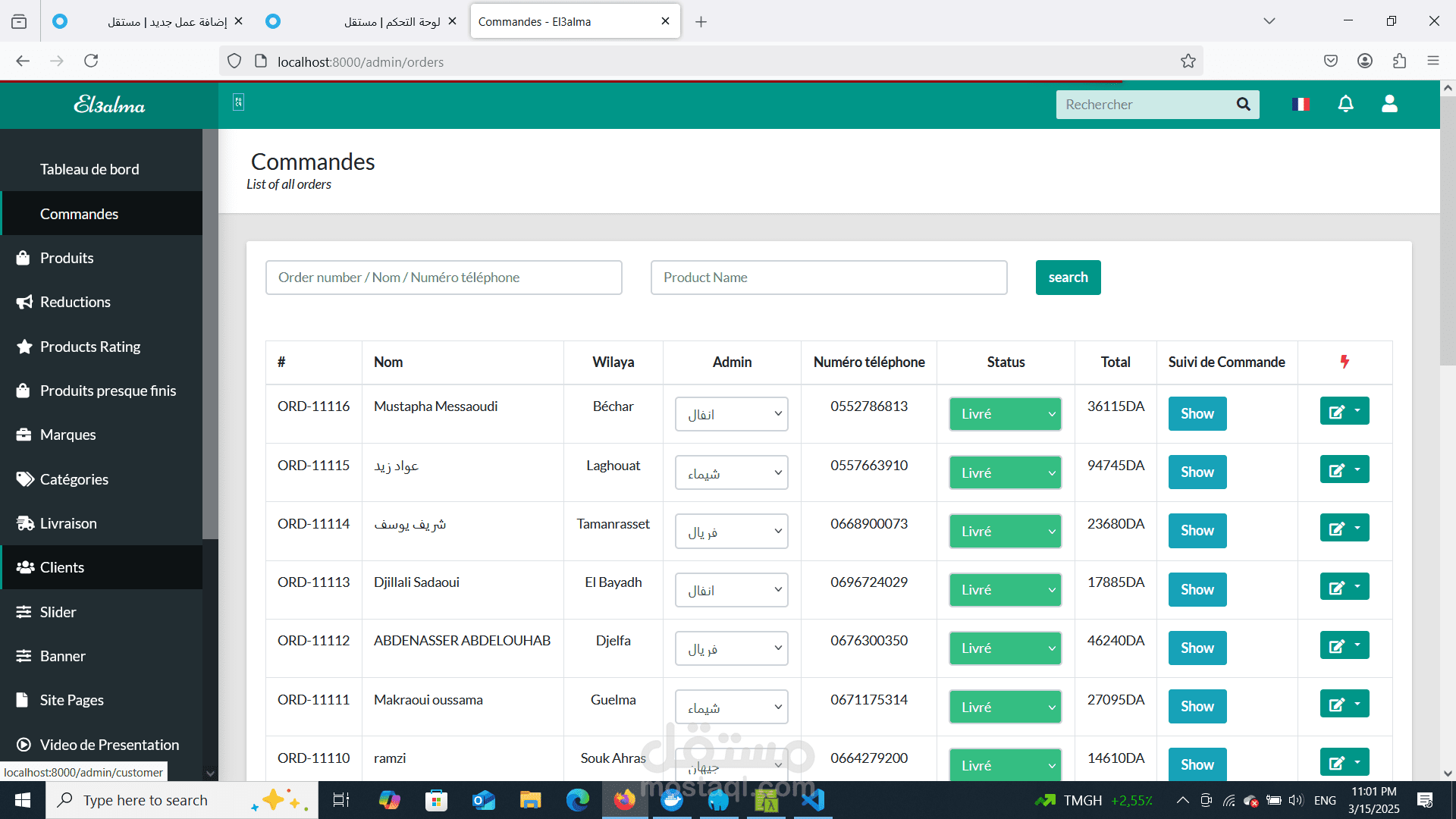The height and width of the screenshot is (819, 1456).
Task: Click edit icon for order ORD-11116
Action: [1337, 411]
